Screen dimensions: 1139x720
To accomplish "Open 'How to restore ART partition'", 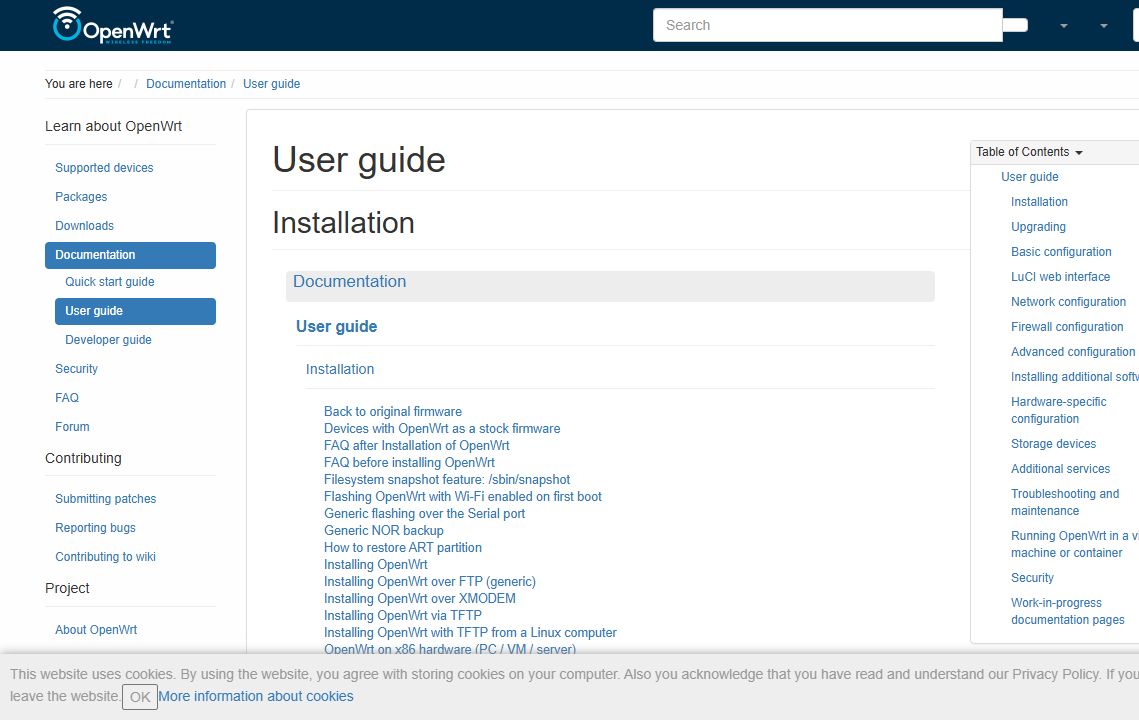I will click(402, 548).
